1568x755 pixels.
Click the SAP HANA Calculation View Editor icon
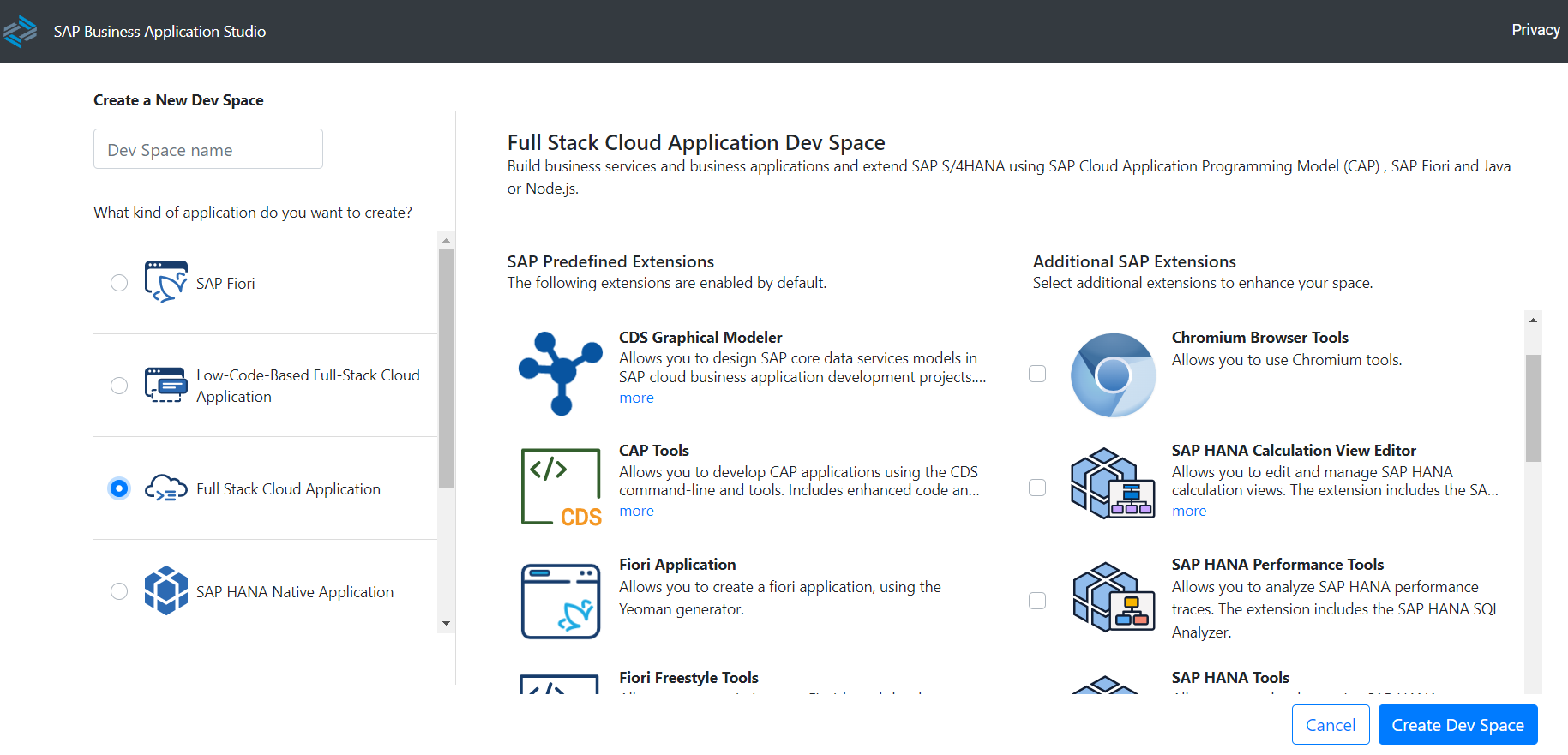click(1113, 483)
